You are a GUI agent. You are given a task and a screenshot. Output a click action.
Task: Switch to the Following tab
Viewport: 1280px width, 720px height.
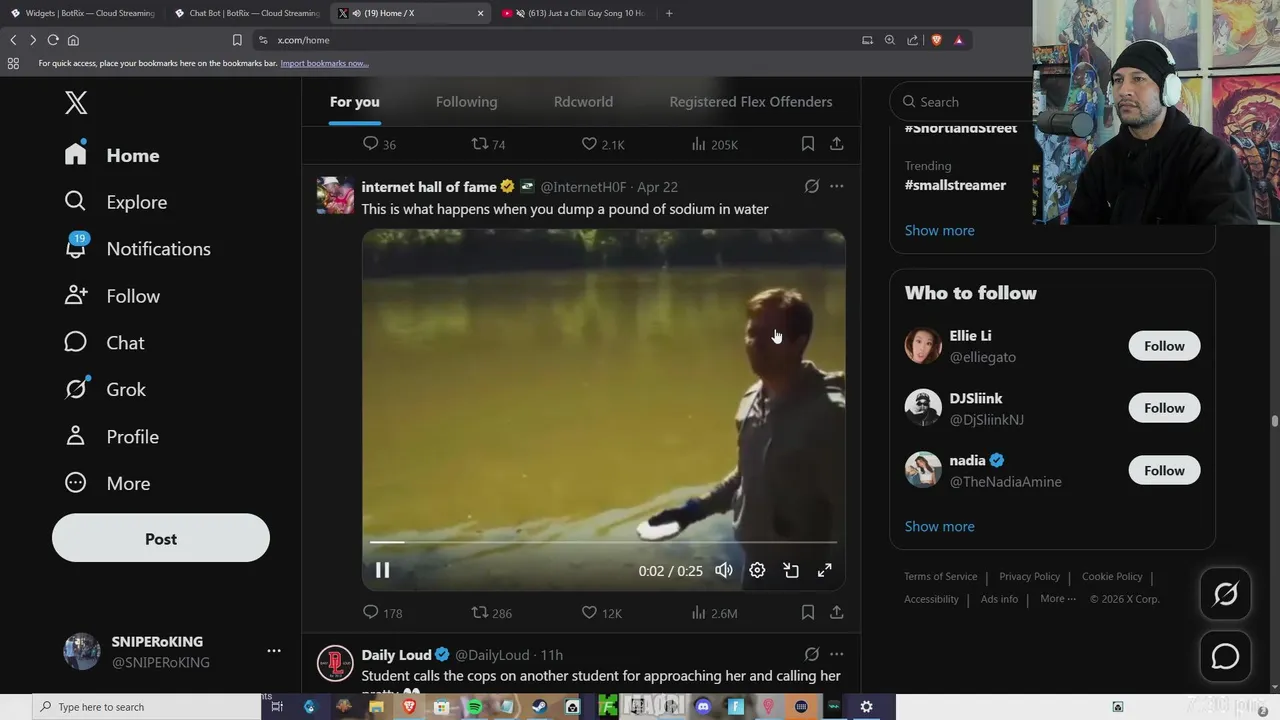coord(466,102)
